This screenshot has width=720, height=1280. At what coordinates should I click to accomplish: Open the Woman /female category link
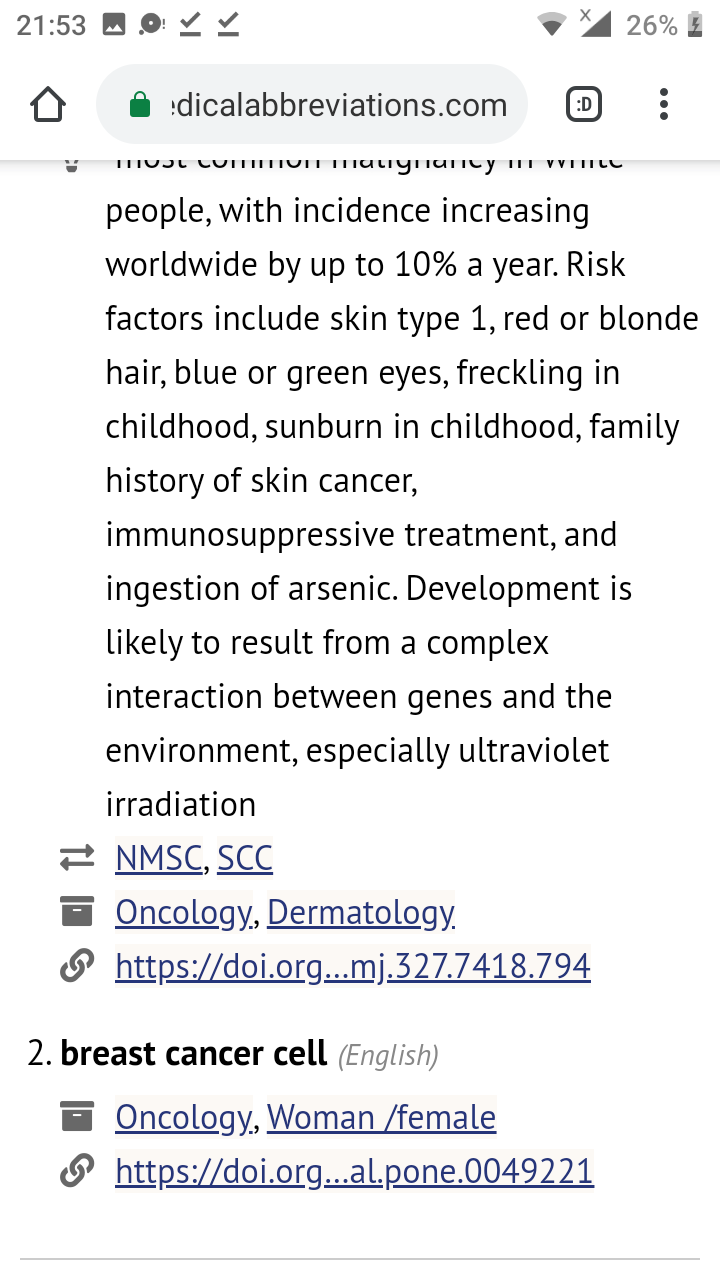[x=381, y=1117]
